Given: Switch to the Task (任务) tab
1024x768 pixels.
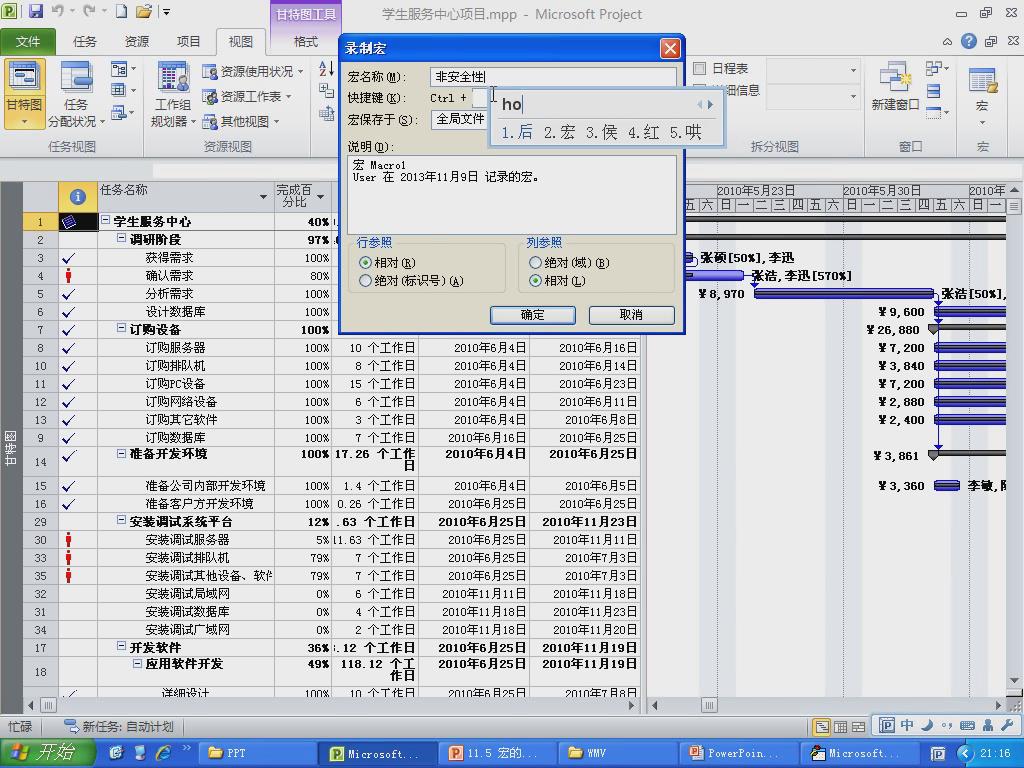Looking at the screenshot, I should [84, 42].
